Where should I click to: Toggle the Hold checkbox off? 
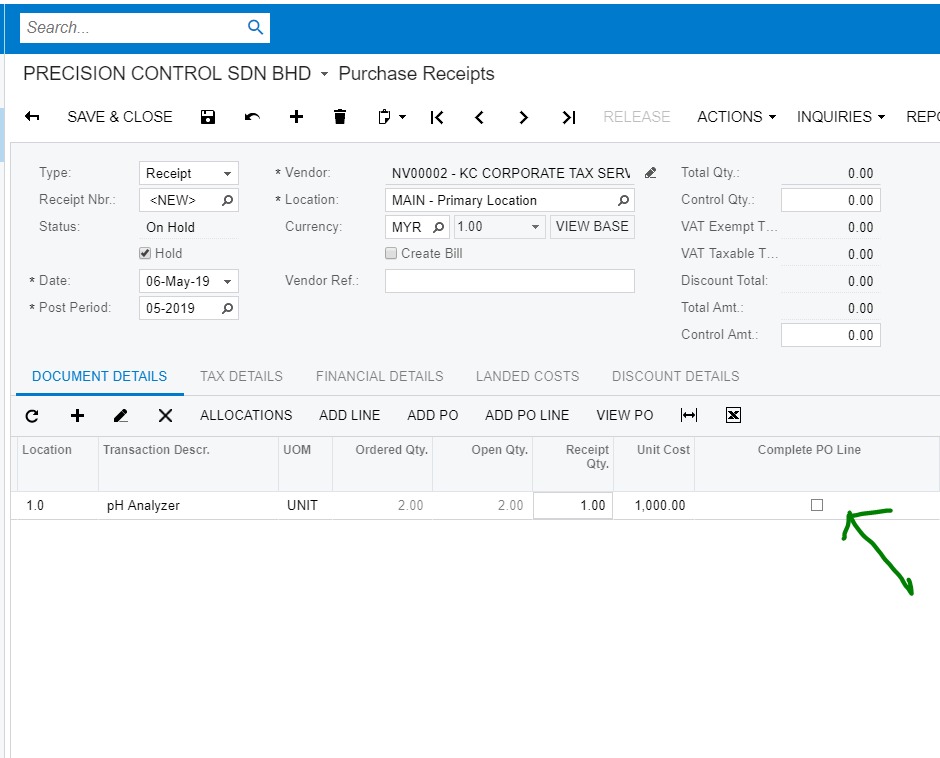[x=144, y=253]
